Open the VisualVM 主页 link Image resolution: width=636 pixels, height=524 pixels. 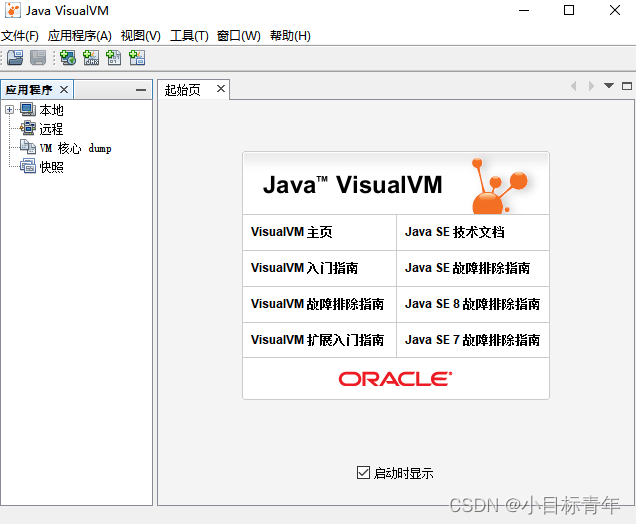coord(291,232)
